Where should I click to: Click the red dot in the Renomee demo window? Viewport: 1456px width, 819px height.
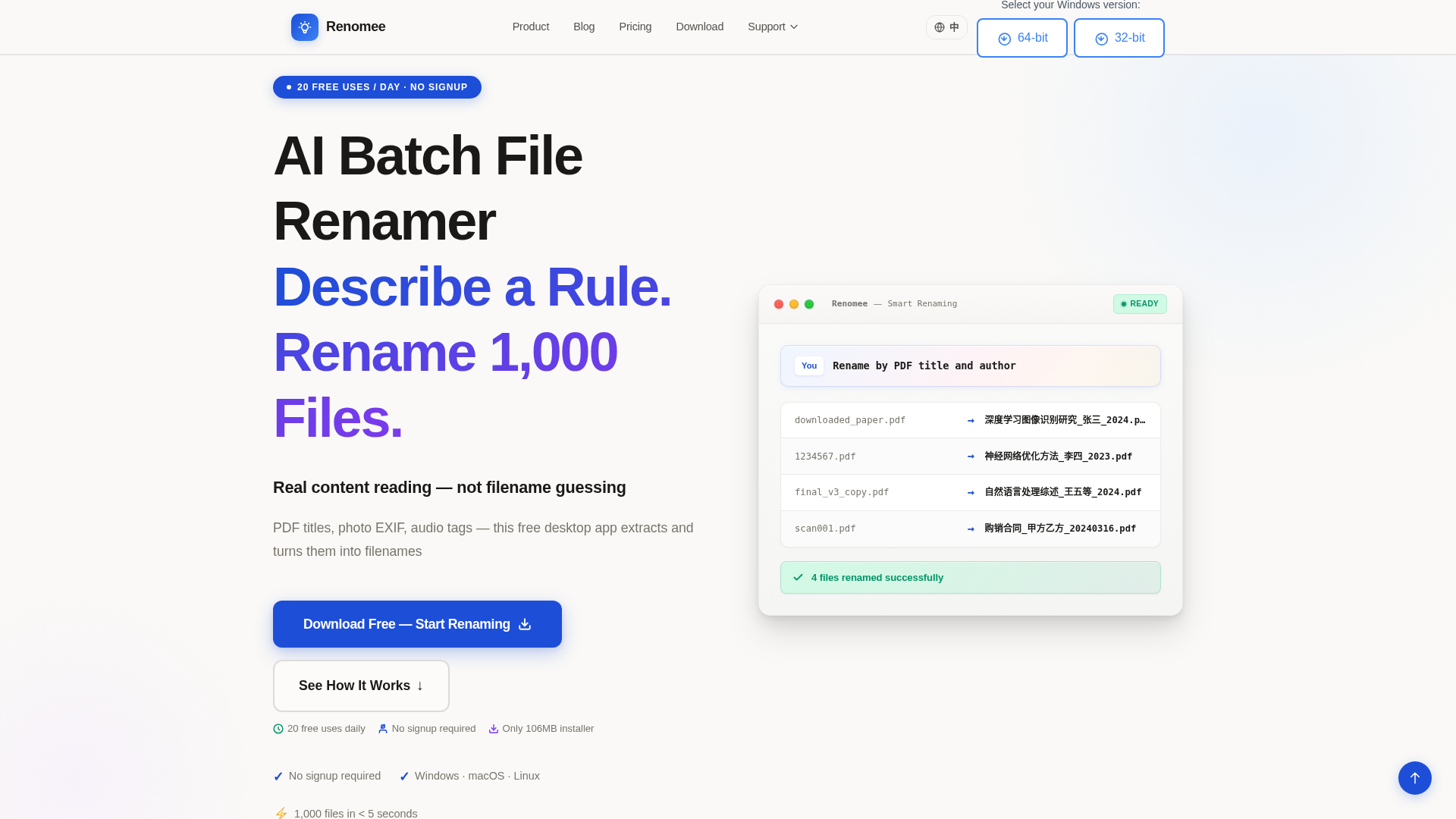(x=779, y=304)
